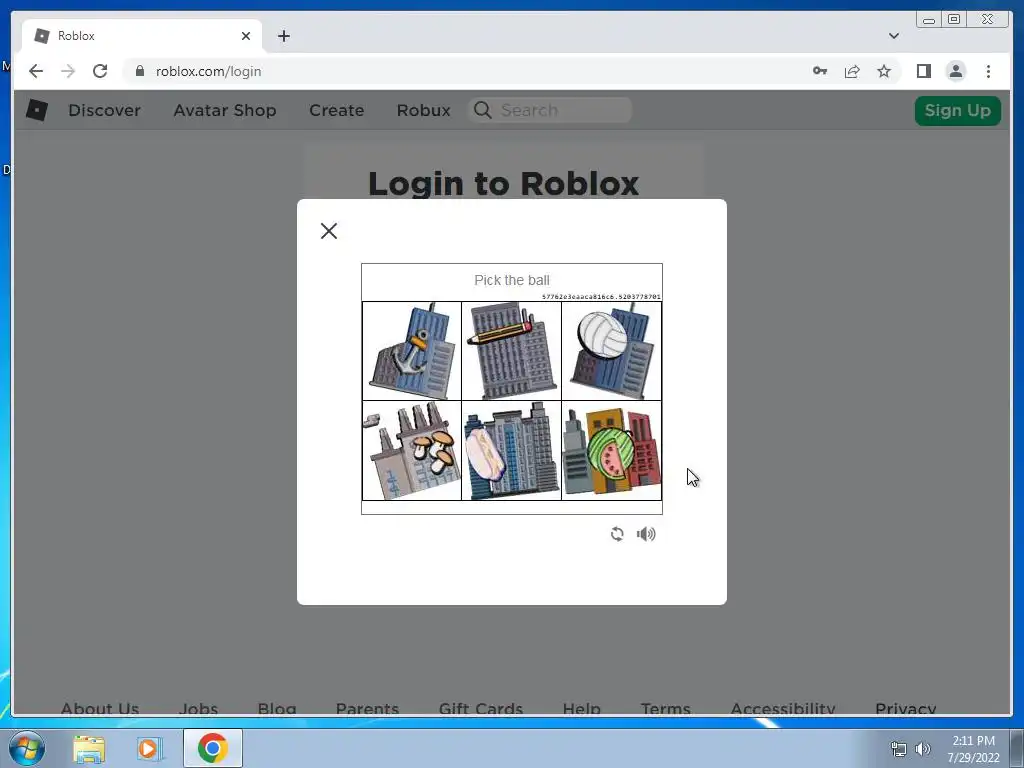Image resolution: width=1024 pixels, height=768 pixels.
Task: Expand the tab search dropdown arrow
Action: [x=893, y=36]
